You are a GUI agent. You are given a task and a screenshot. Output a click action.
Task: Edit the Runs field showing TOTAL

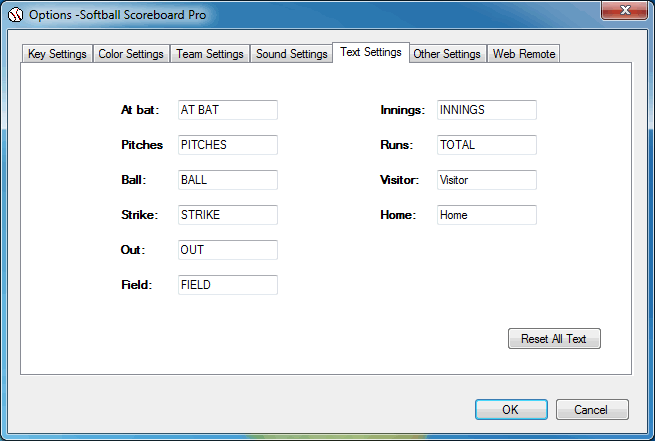pyautogui.click(x=486, y=145)
